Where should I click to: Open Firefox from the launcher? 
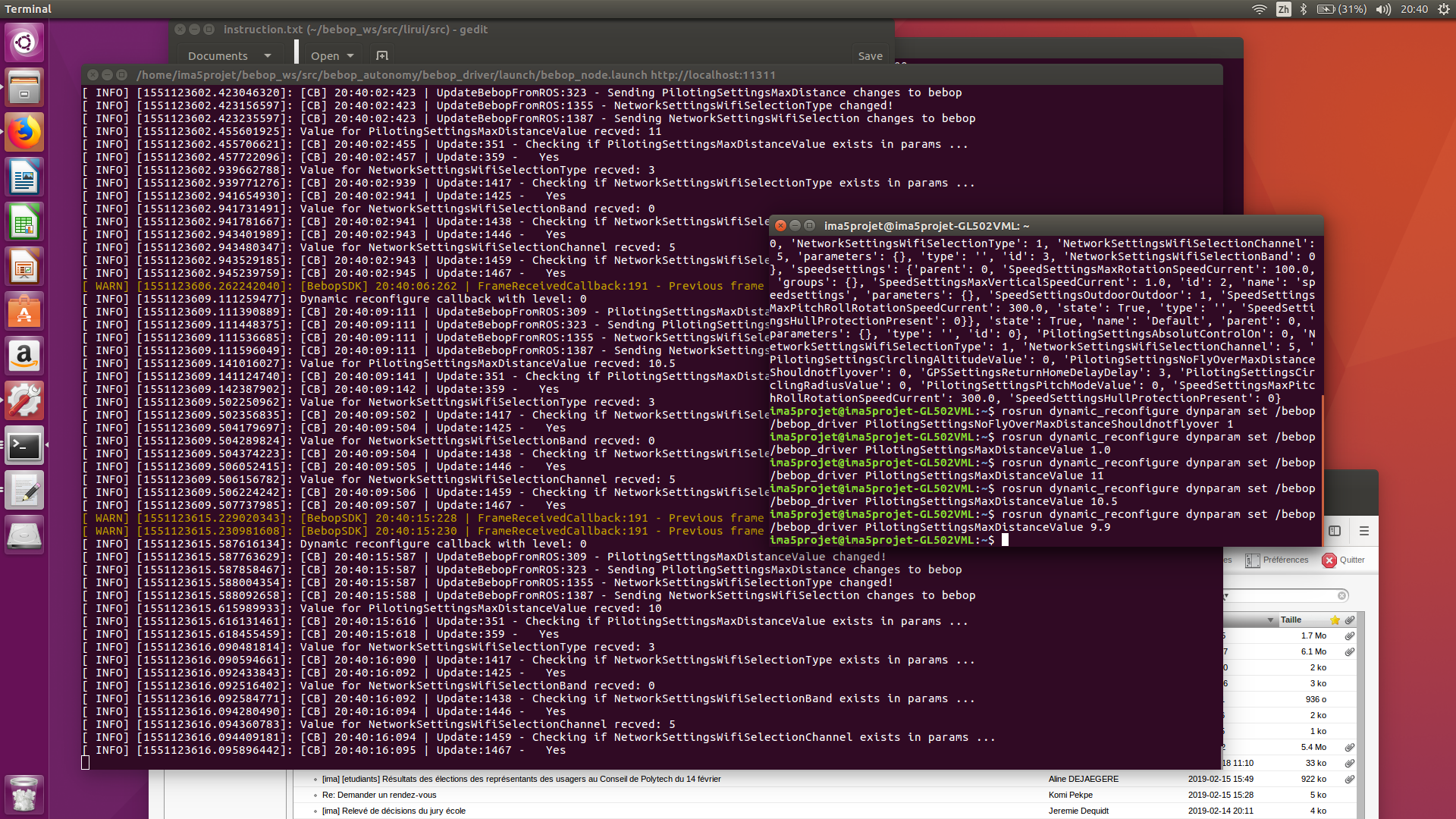(24, 133)
